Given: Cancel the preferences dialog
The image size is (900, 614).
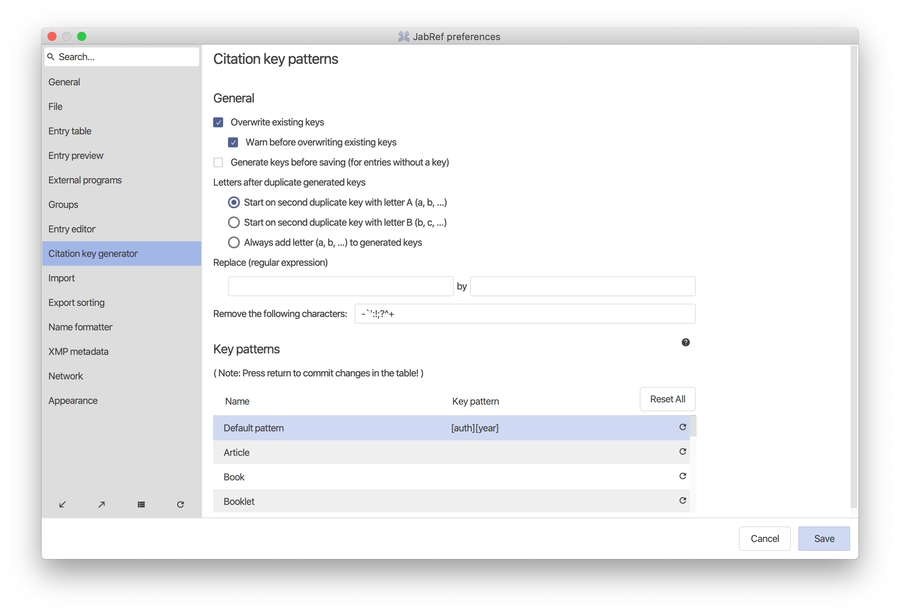Looking at the screenshot, I should 764,538.
